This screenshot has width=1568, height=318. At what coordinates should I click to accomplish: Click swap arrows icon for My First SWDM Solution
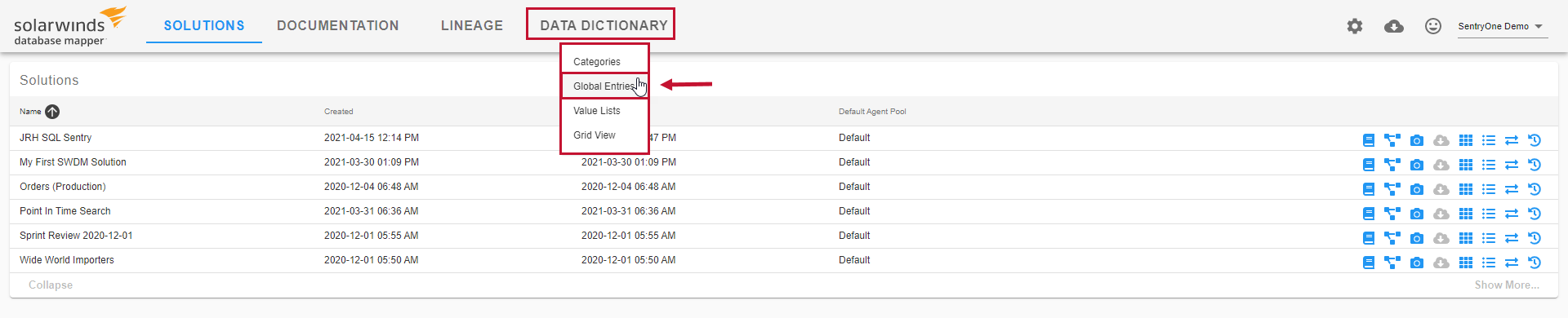click(x=1512, y=165)
